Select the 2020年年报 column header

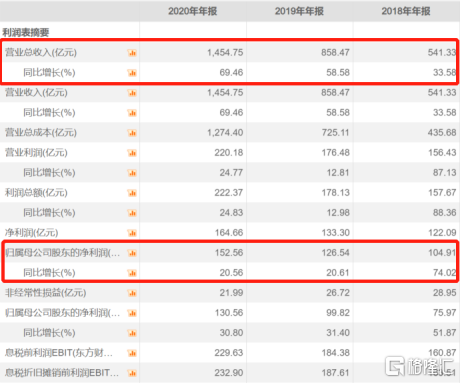point(193,11)
